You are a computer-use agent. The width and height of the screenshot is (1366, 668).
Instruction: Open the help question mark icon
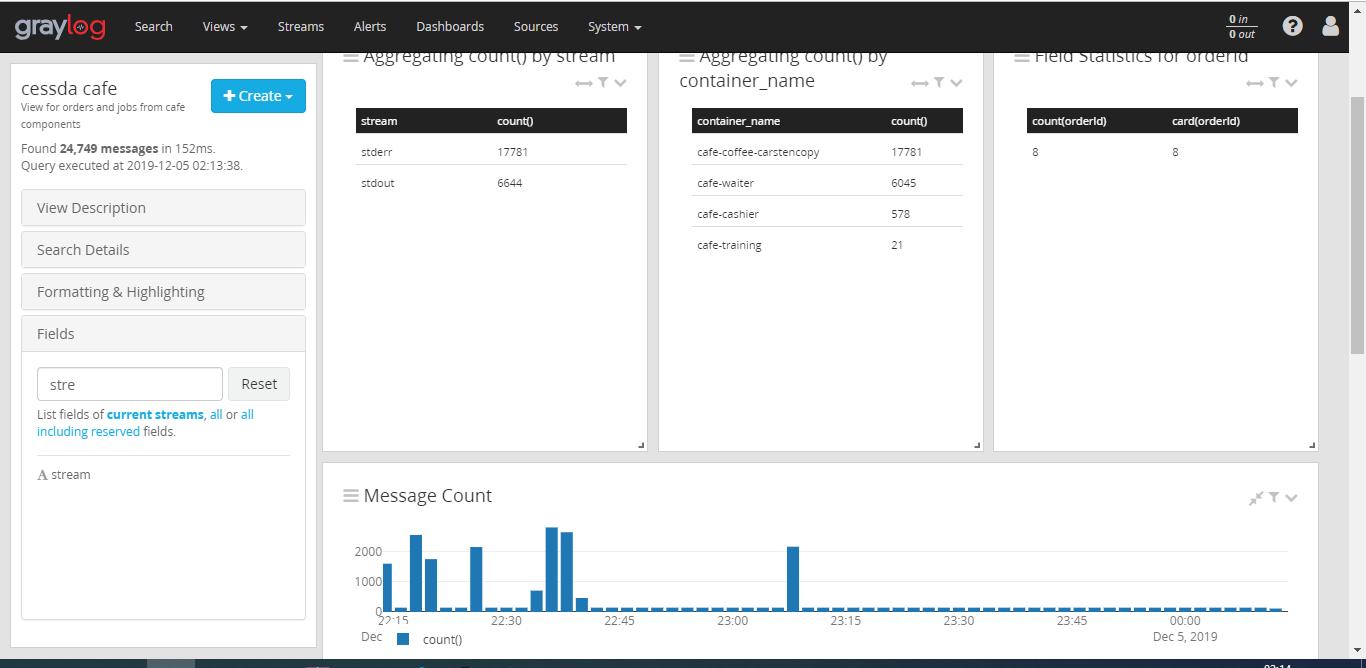(1292, 27)
